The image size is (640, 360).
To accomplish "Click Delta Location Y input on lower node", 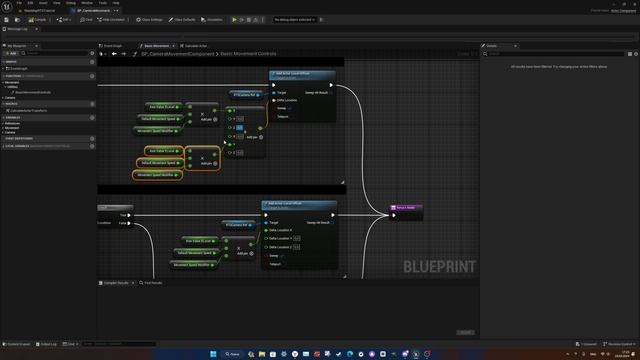I will point(297,238).
